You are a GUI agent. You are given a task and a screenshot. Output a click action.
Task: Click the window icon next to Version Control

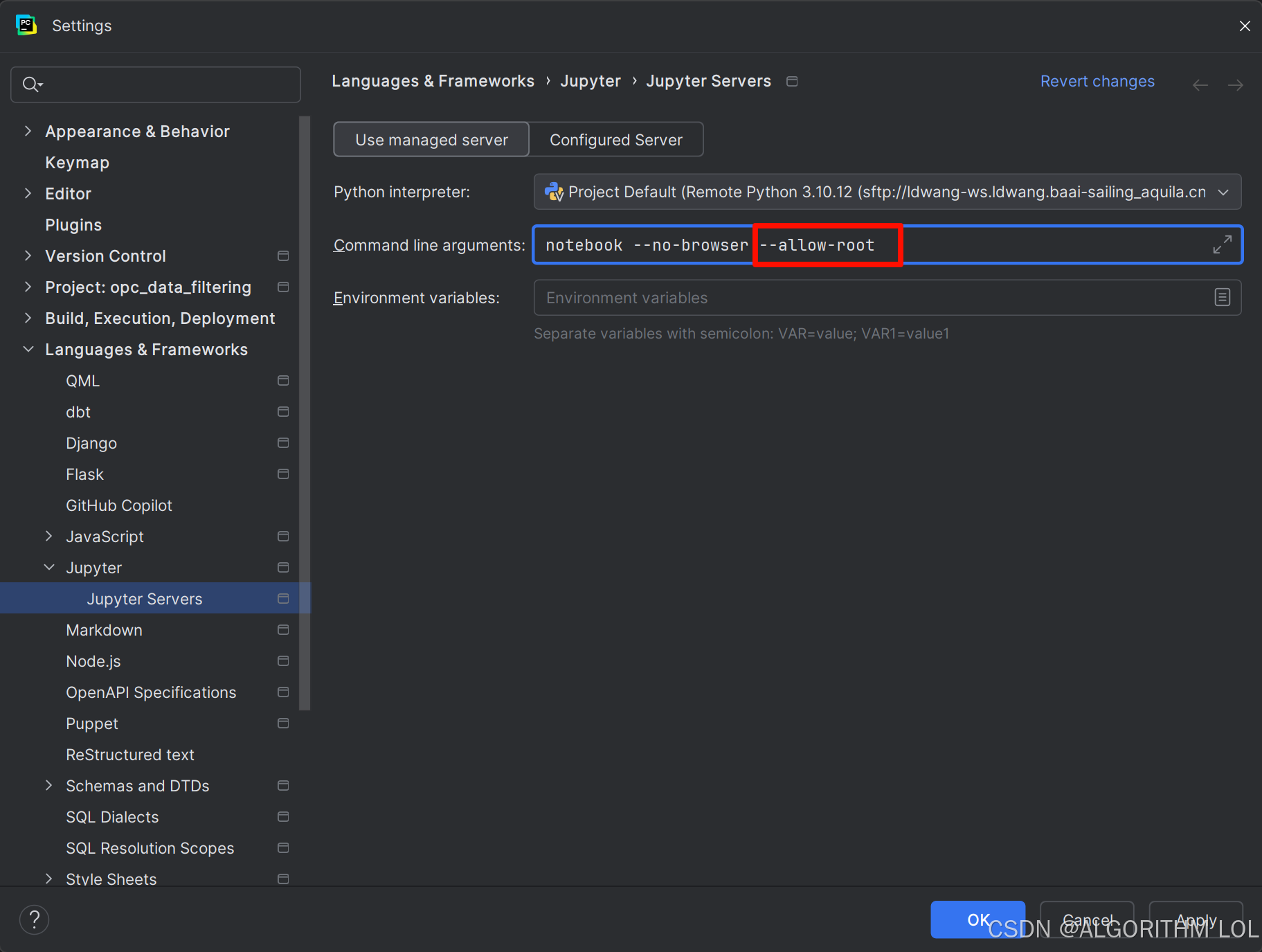coord(283,255)
